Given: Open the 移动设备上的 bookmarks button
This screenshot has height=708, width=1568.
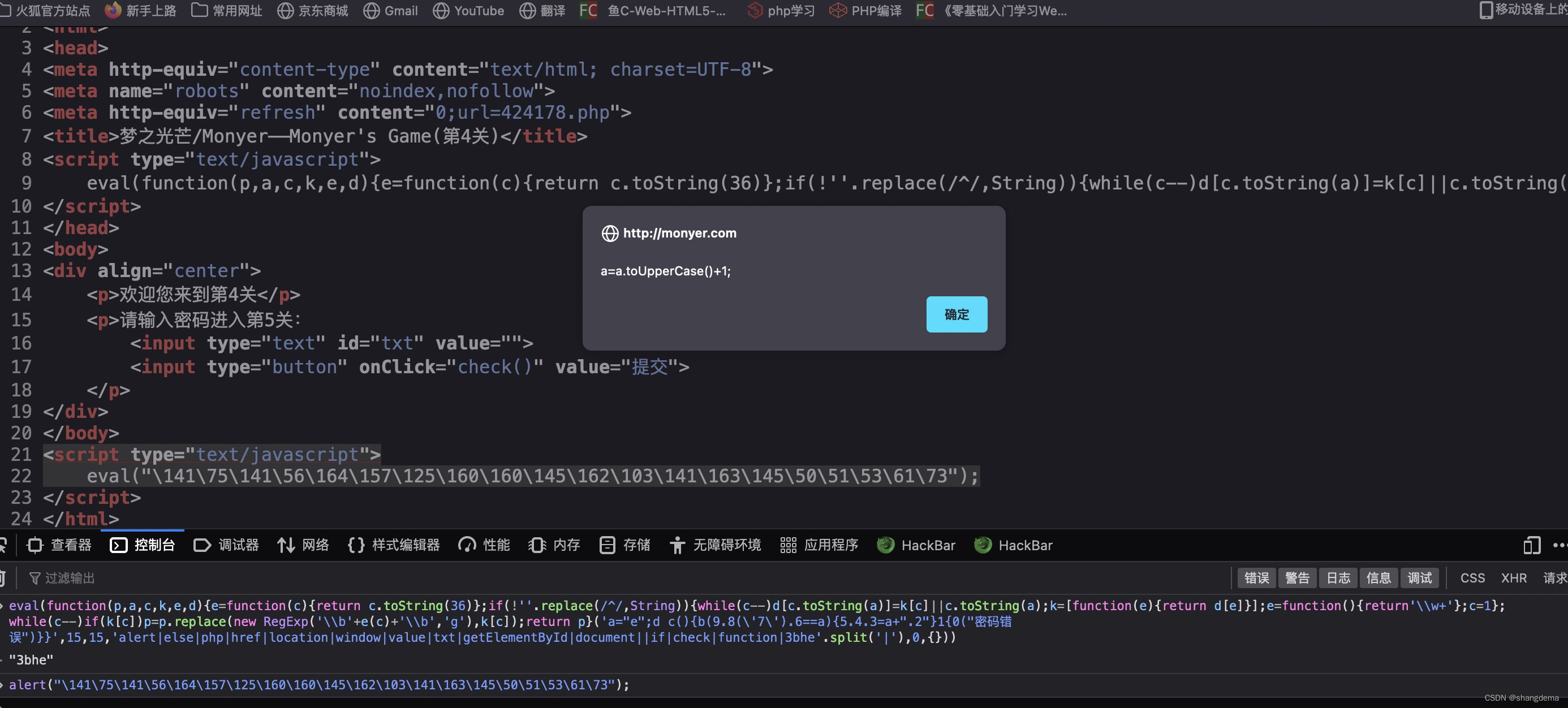Looking at the screenshot, I should click(1523, 10).
